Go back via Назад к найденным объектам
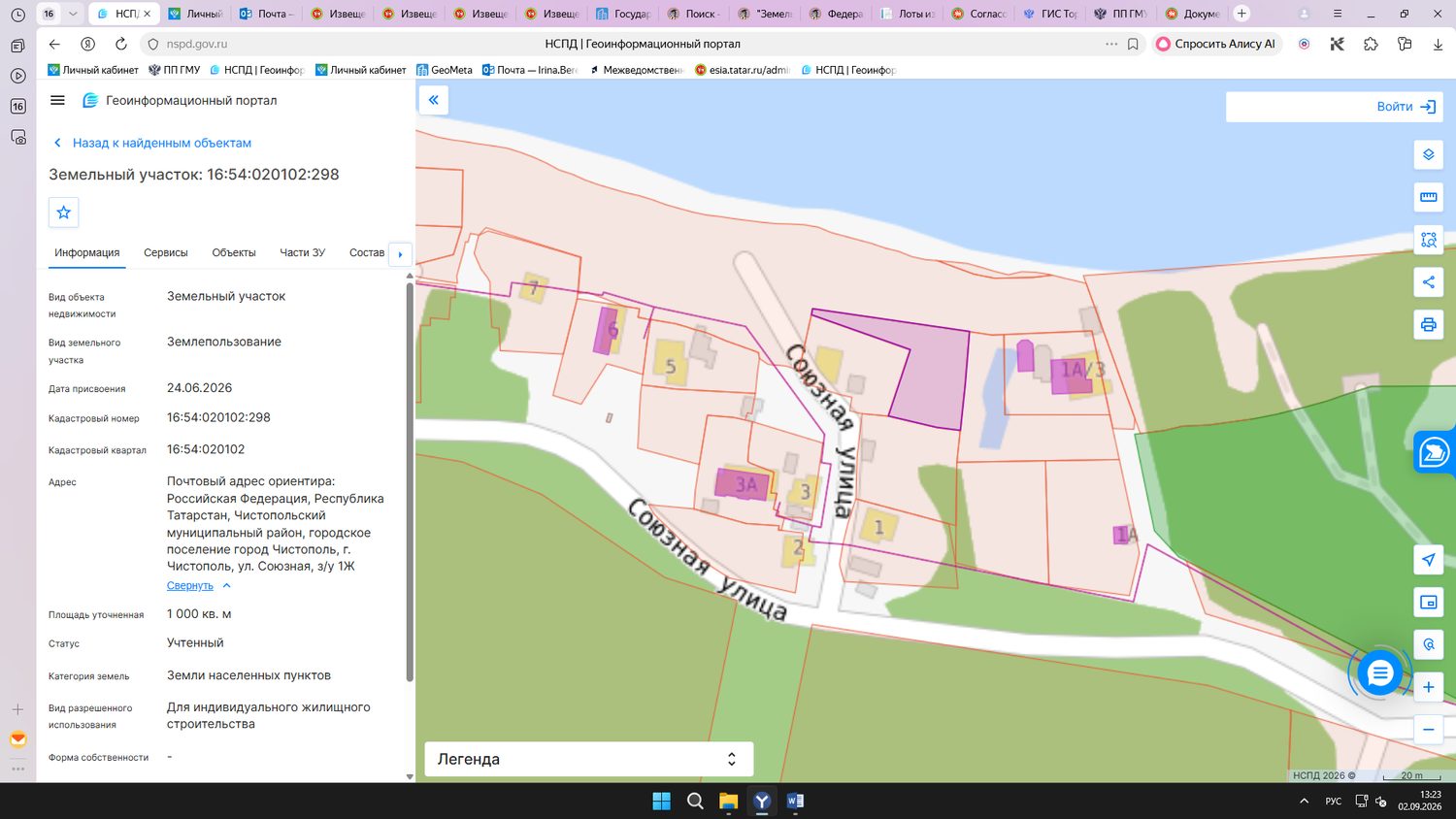The width and height of the screenshot is (1456, 819). point(152,143)
